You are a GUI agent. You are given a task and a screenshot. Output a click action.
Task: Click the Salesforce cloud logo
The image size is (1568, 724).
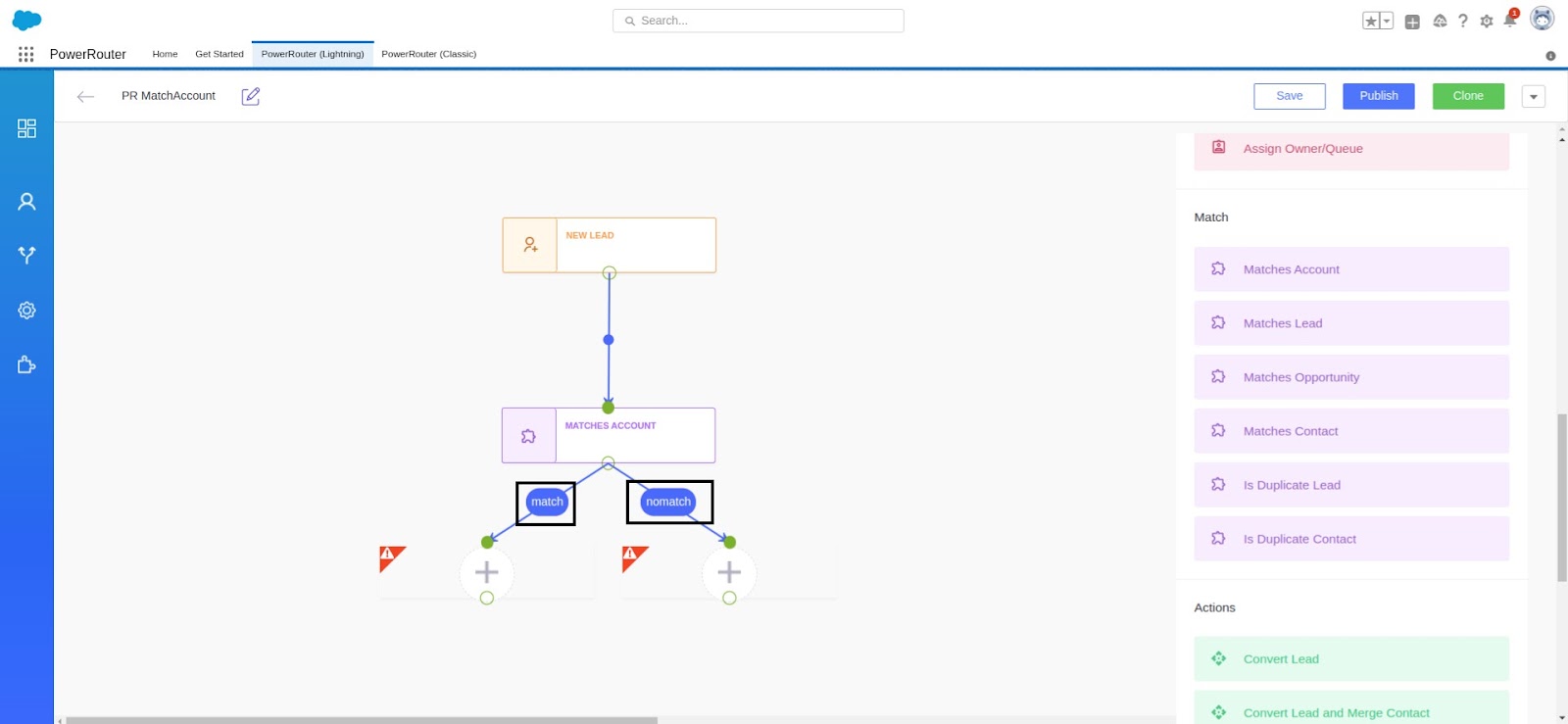pyautogui.click(x=26, y=21)
